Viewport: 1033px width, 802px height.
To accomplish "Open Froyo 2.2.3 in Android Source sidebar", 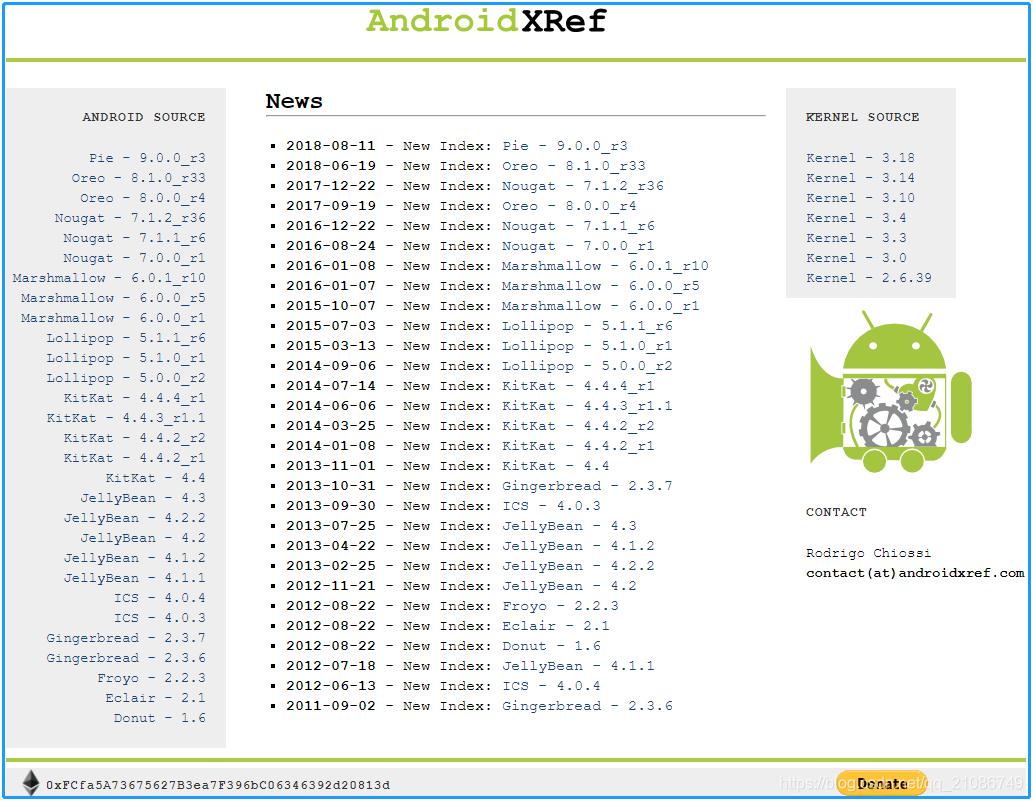I will pyautogui.click(x=152, y=677).
